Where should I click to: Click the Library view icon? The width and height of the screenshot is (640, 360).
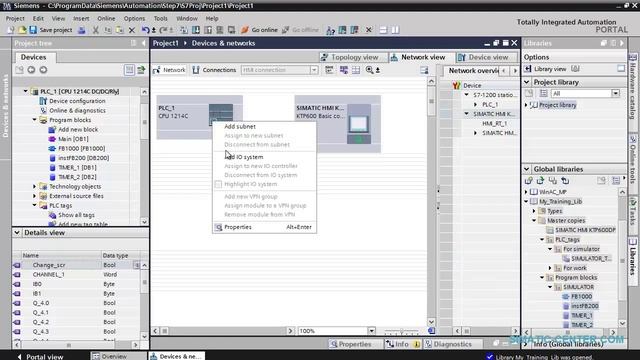[x=528, y=69]
